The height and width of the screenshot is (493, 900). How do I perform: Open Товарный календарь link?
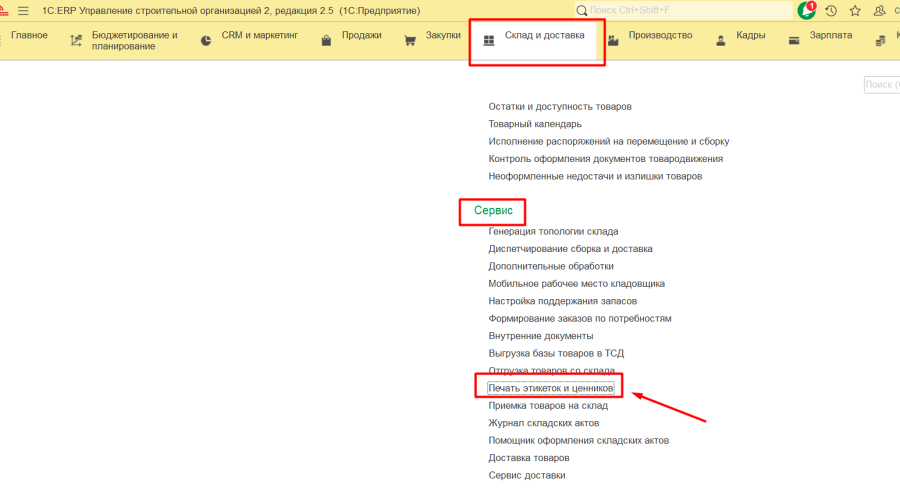click(534, 124)
